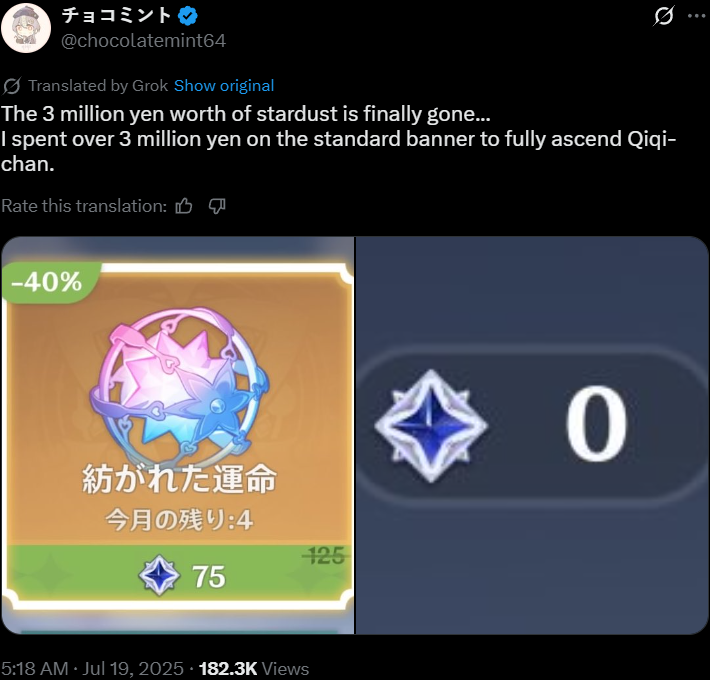Click the pink-blue Intertwined Fate orb icon

tap(179, 386)
